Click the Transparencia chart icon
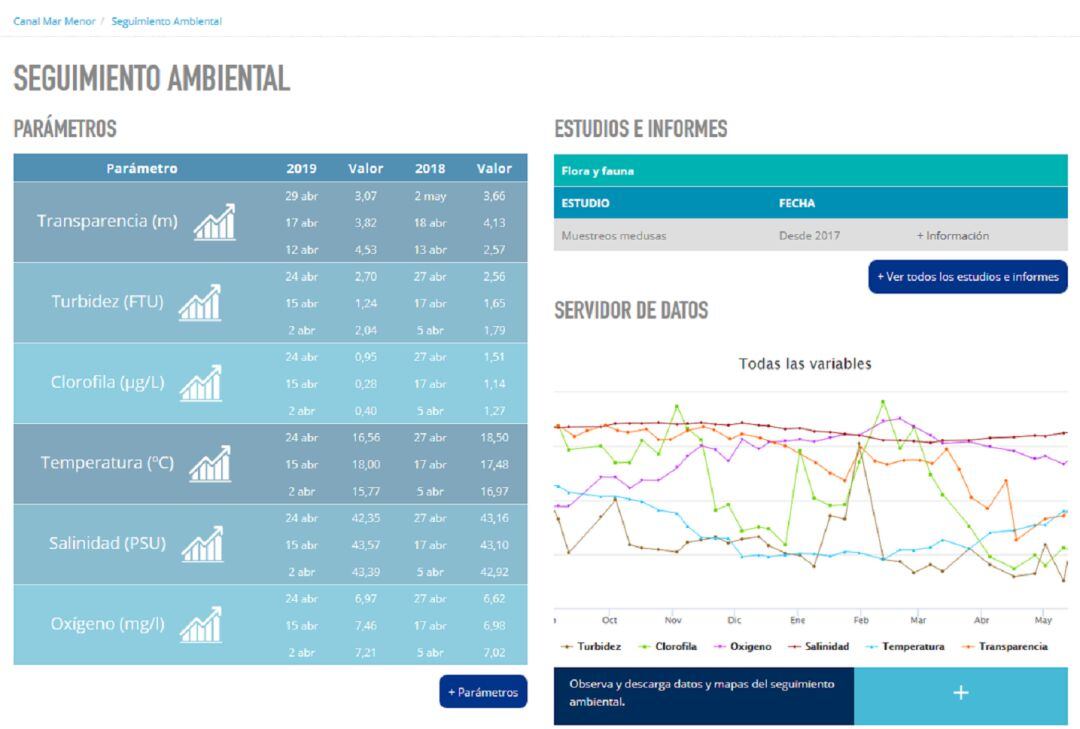 coord(214,222)
